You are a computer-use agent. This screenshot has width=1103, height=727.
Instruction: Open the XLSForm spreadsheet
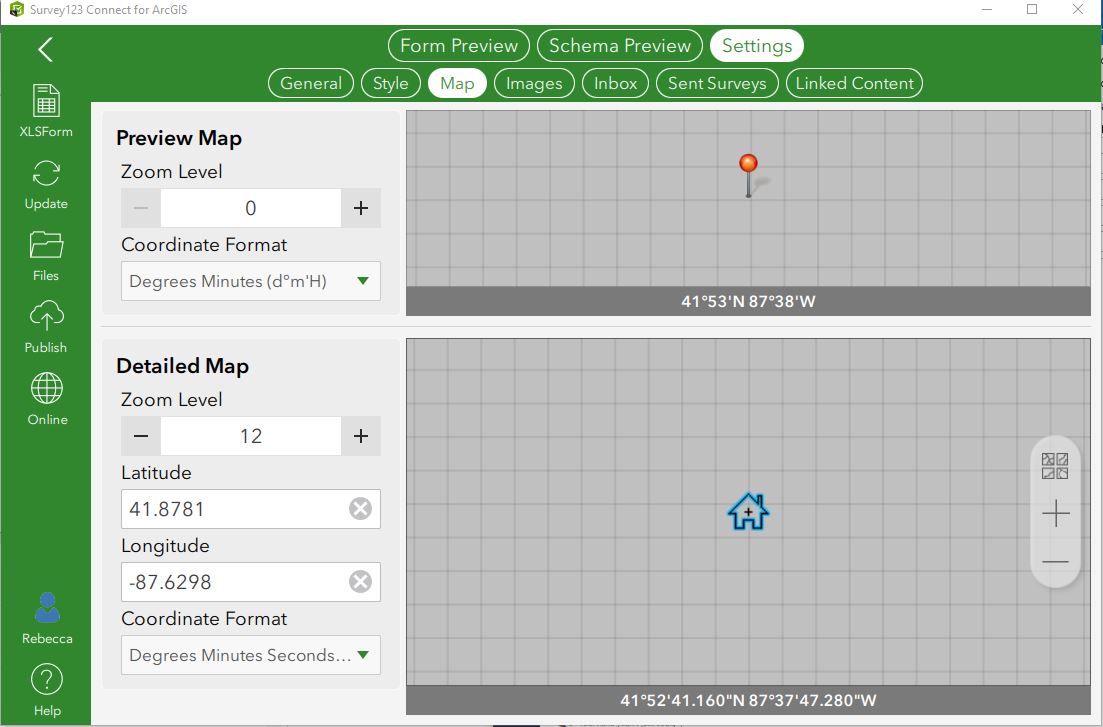(46, 110)
